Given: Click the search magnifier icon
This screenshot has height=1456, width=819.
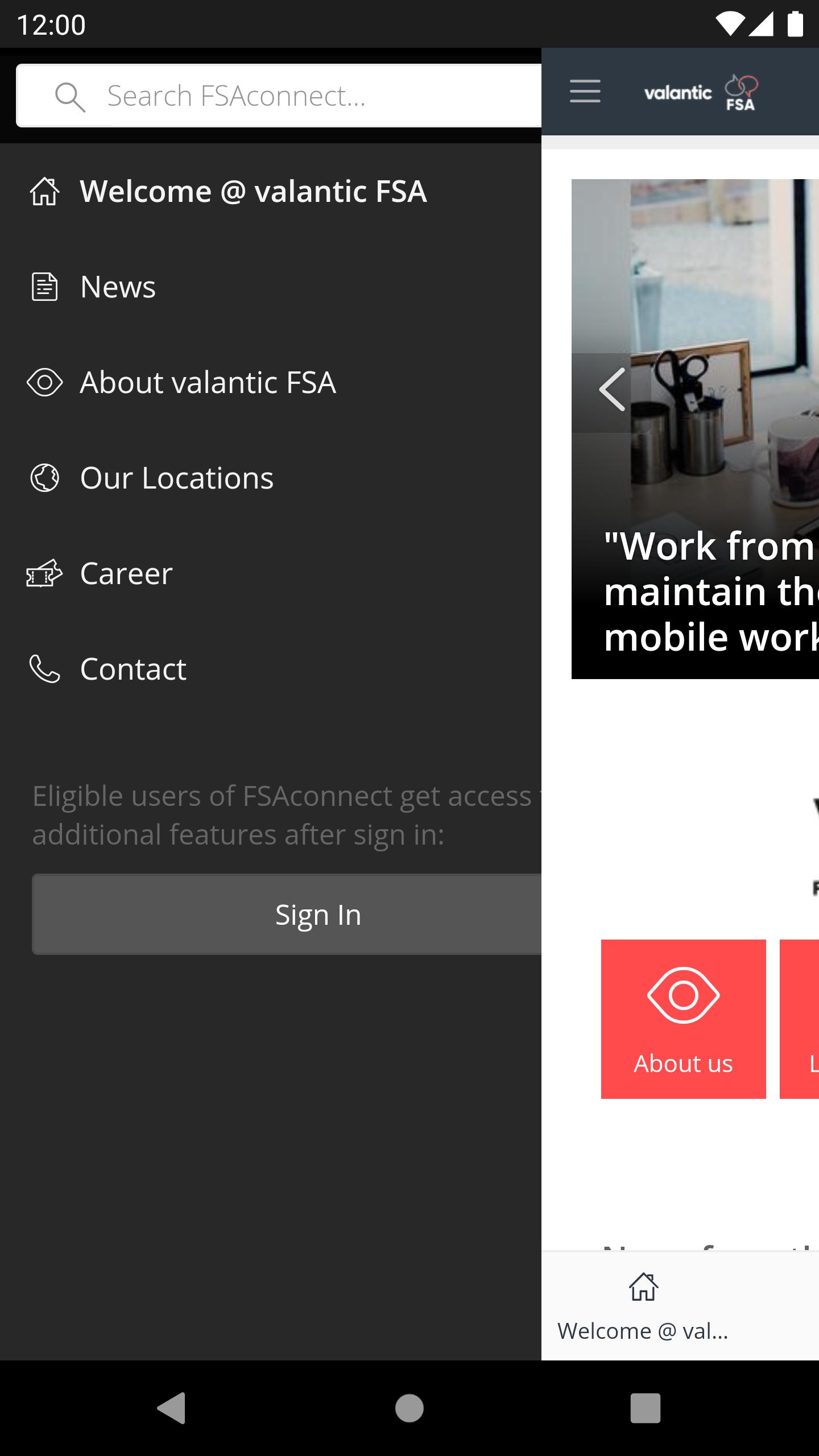Looking at the screenshot, I should click(70, 97).
